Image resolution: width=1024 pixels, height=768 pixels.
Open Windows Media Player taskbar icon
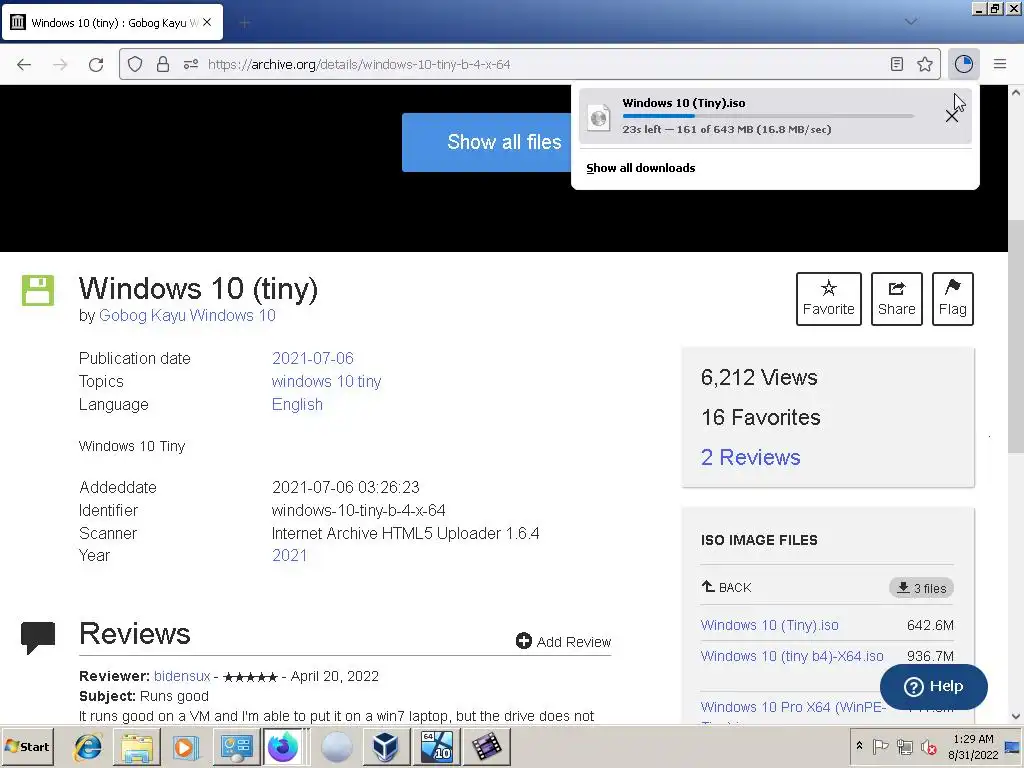coord(185,746)
